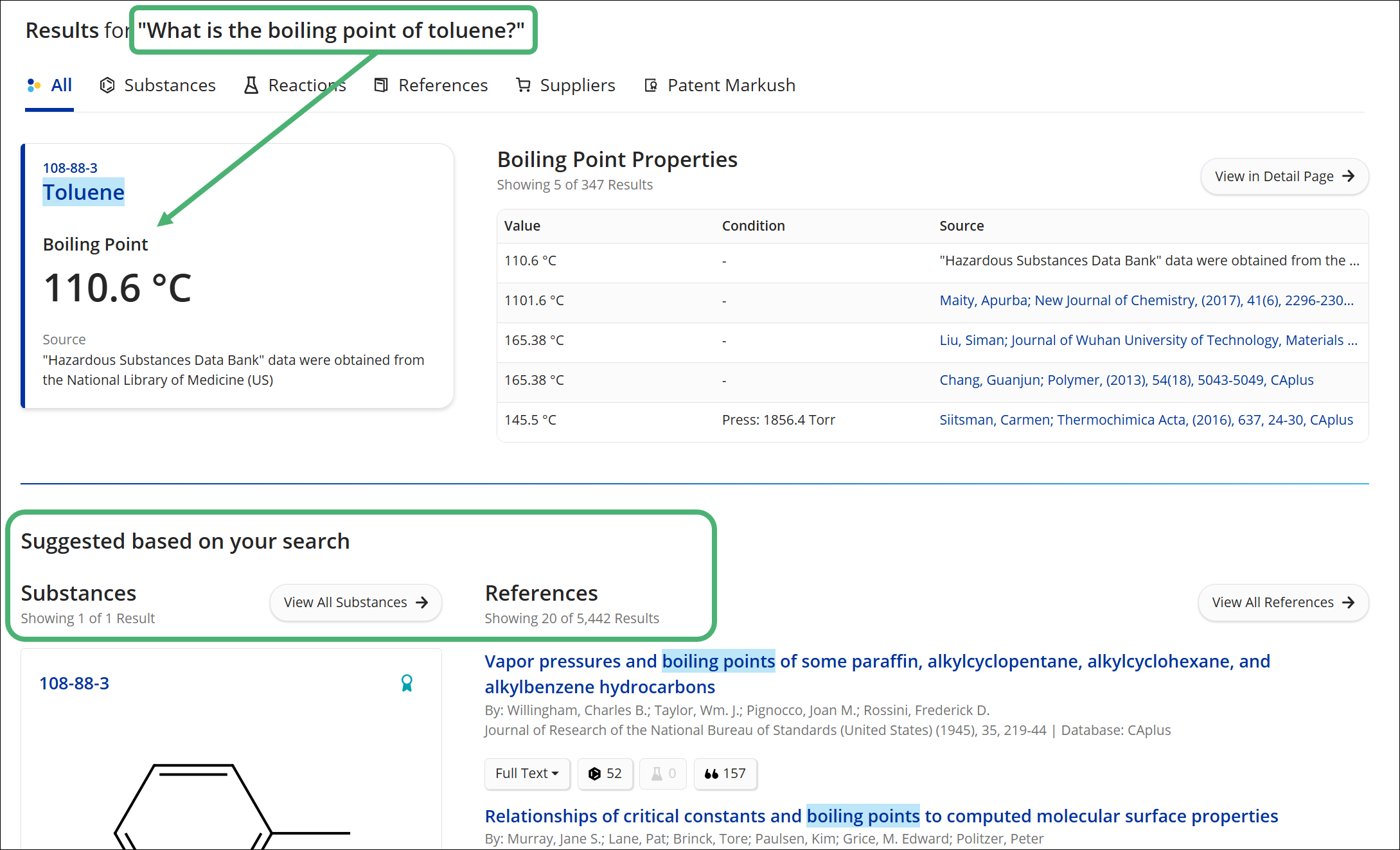1400x850 pixels.
Task: Click Showing 5 of 347 Results text
Action: [574, 185]
